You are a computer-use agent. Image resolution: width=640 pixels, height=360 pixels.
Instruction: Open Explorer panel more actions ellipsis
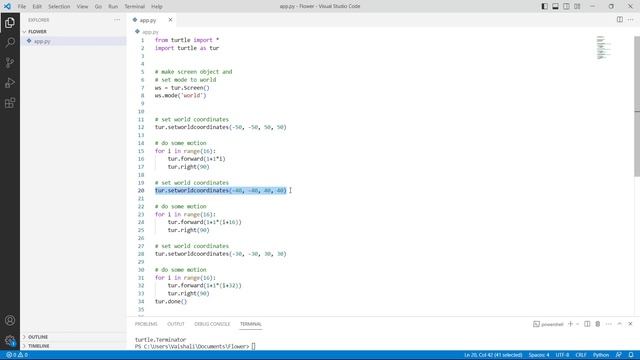pos(117,20)
